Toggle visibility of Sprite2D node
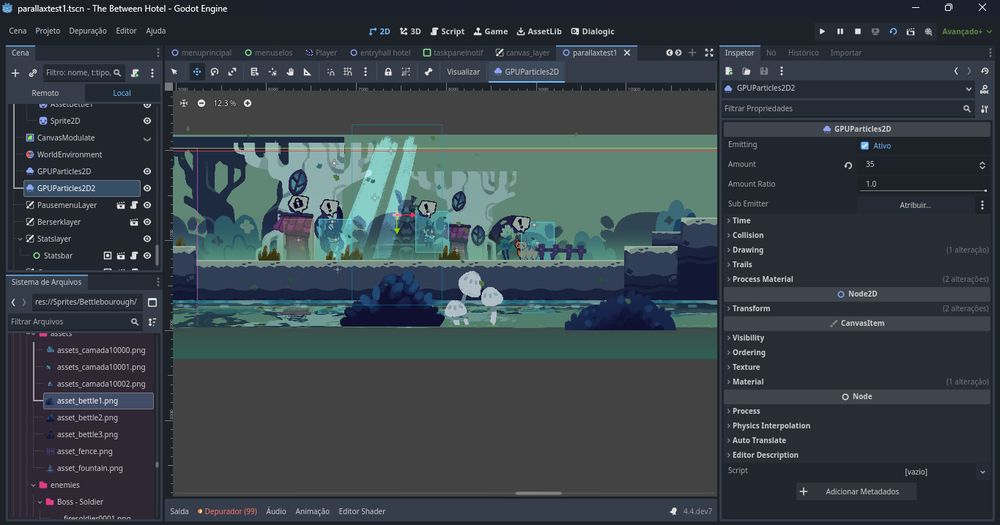Image resolution: width=1000 pixels, height=525 pixels. 147,121
